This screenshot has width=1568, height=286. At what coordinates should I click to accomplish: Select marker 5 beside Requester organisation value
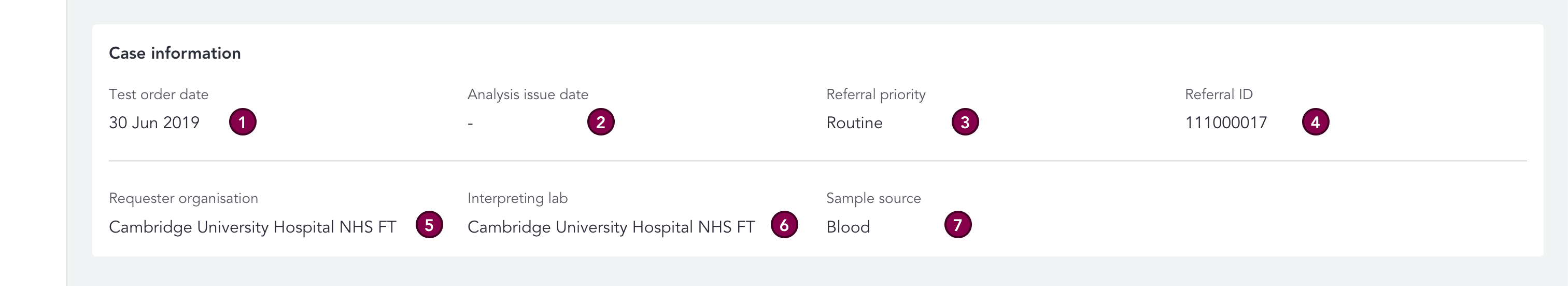pos(429,225)
